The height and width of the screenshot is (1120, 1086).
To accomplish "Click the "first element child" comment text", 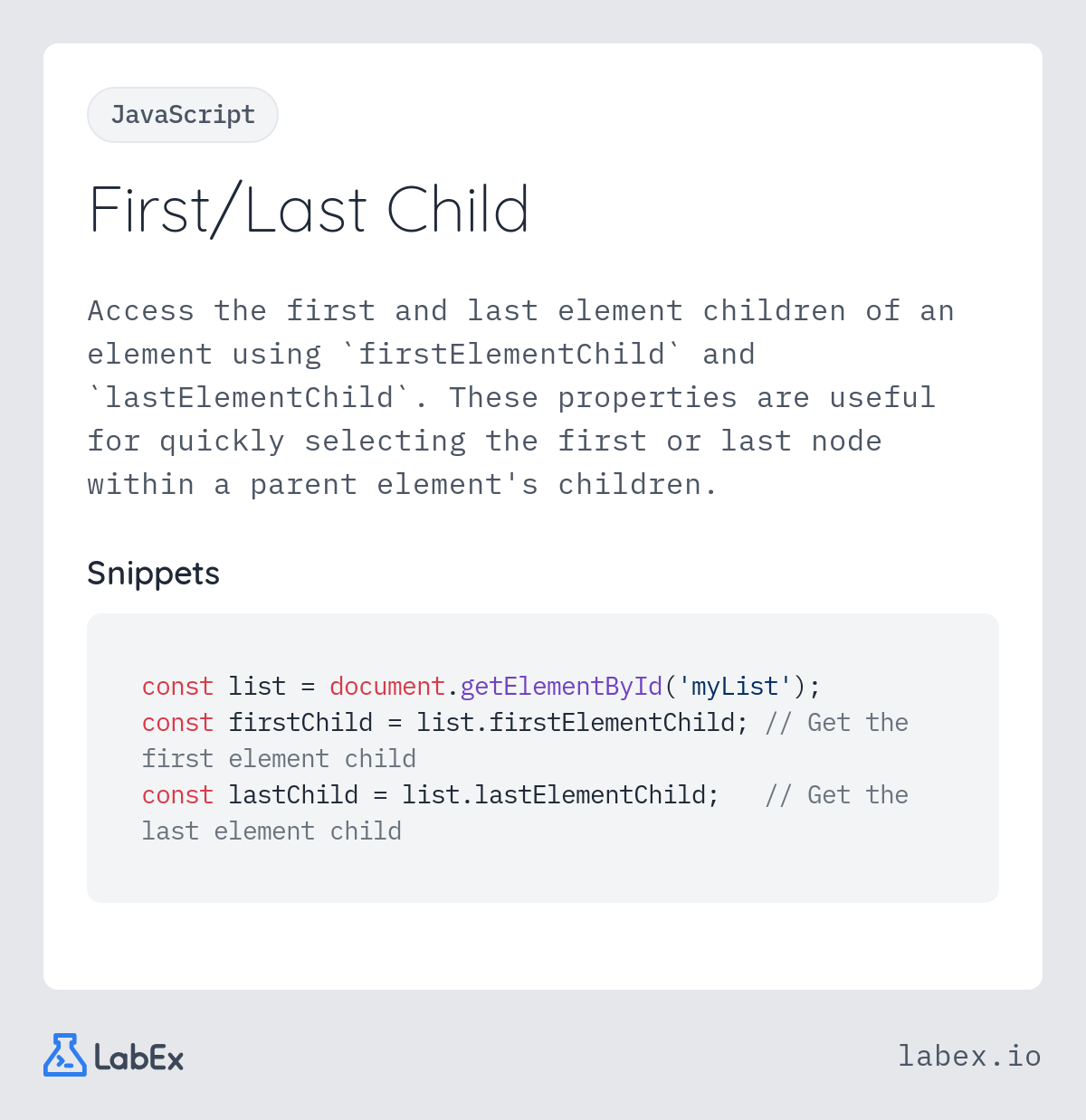I will tap(279, 759).
